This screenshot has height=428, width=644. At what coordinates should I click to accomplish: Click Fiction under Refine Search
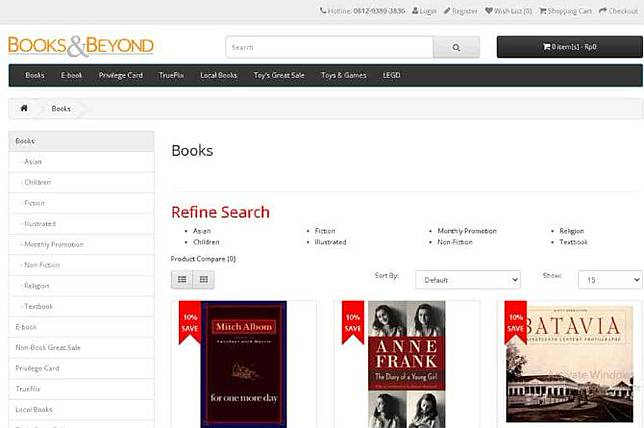325,231
